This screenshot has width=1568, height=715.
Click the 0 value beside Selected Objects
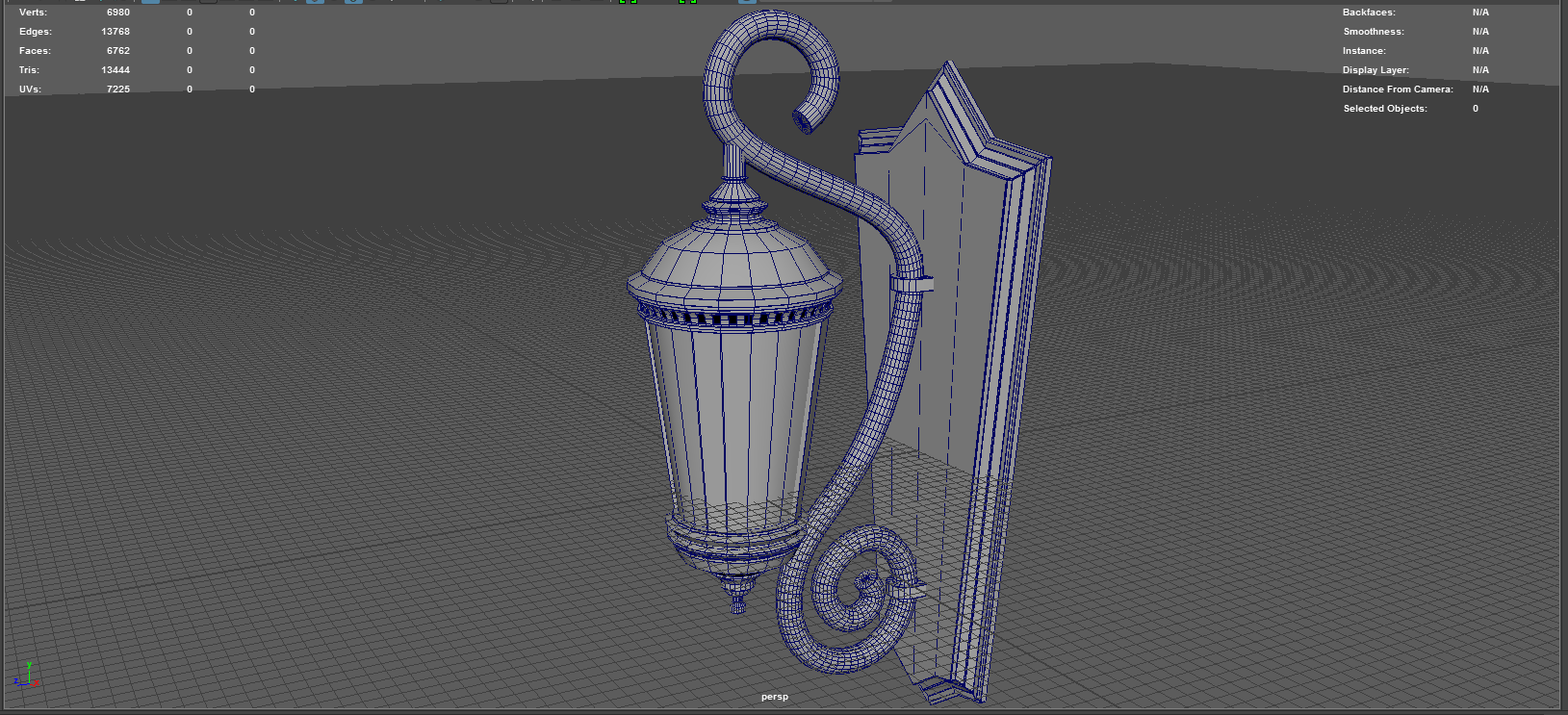tap(1475, 109)
